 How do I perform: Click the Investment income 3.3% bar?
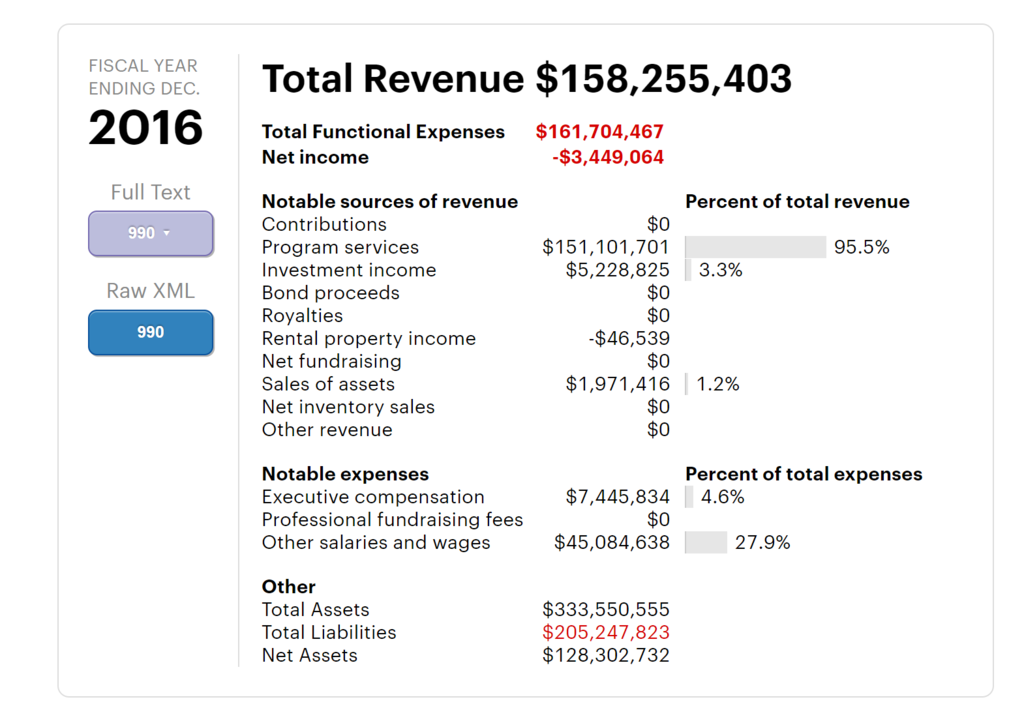688,270
